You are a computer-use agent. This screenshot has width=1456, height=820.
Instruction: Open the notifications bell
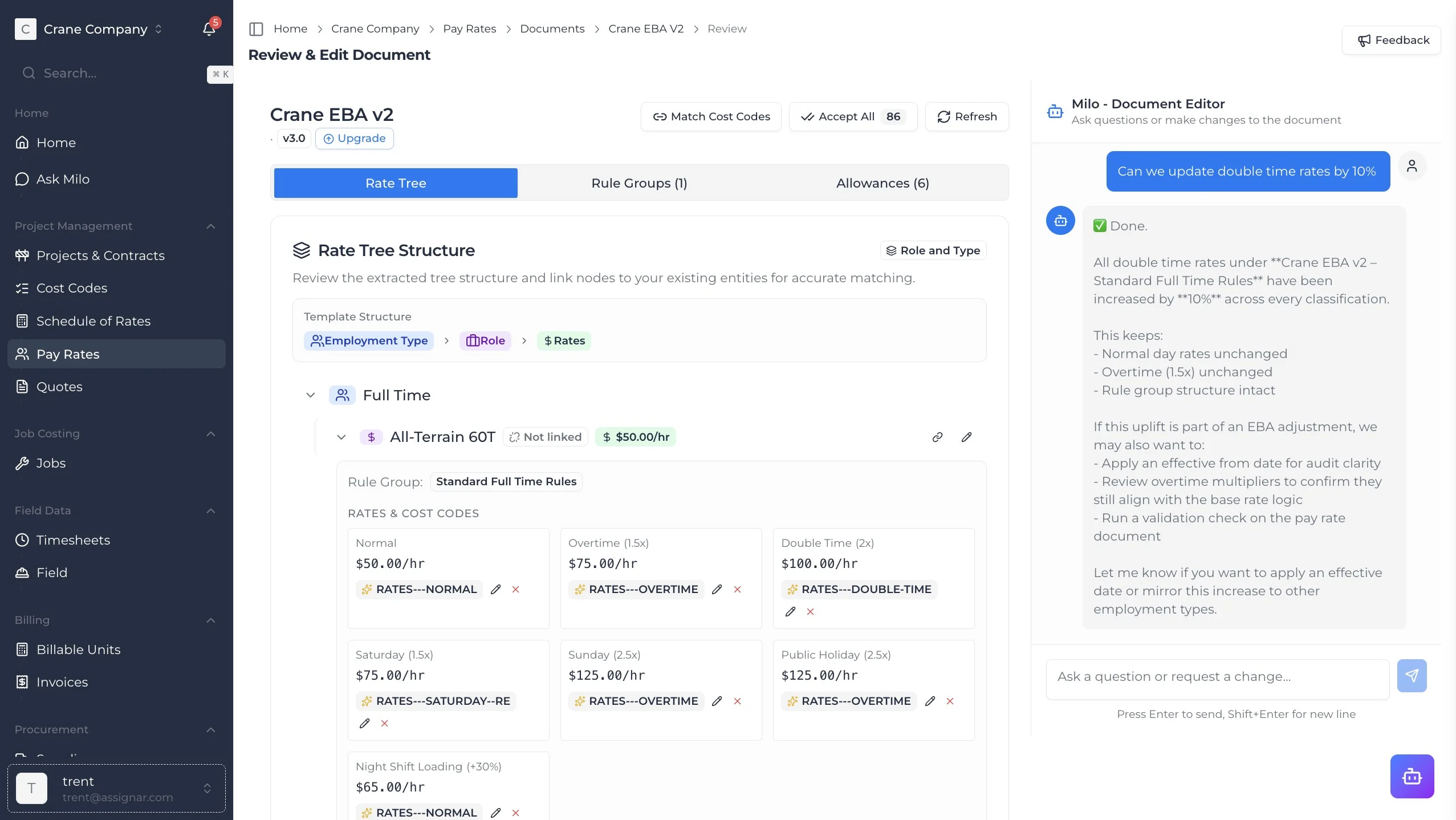[209, 29]
